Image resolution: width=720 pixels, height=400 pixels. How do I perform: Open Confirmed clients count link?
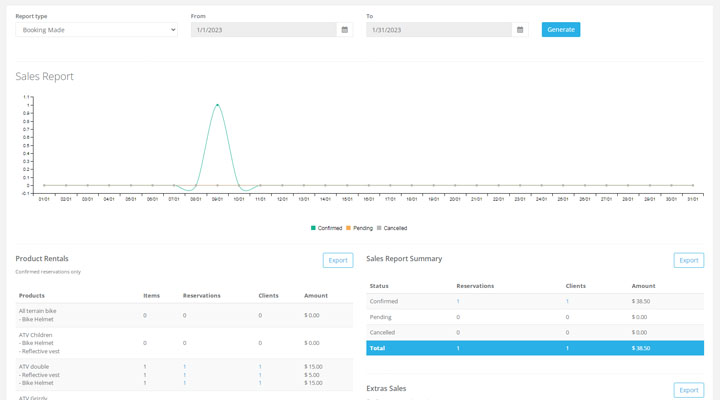pos(567,301)
